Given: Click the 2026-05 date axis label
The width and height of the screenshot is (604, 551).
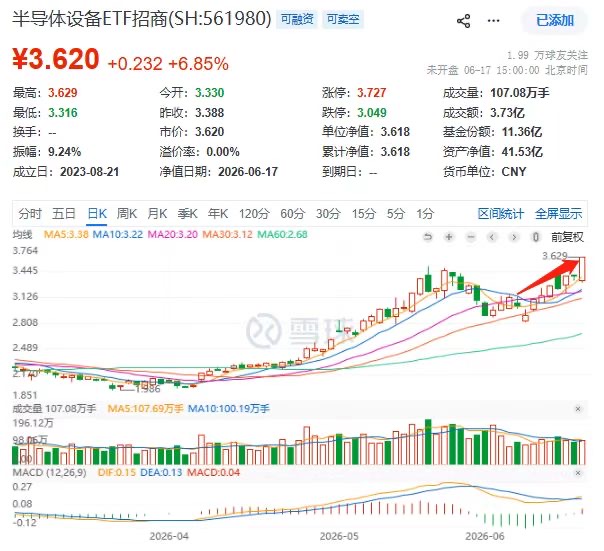Looking at the screenshot, I should click(339, 536).
